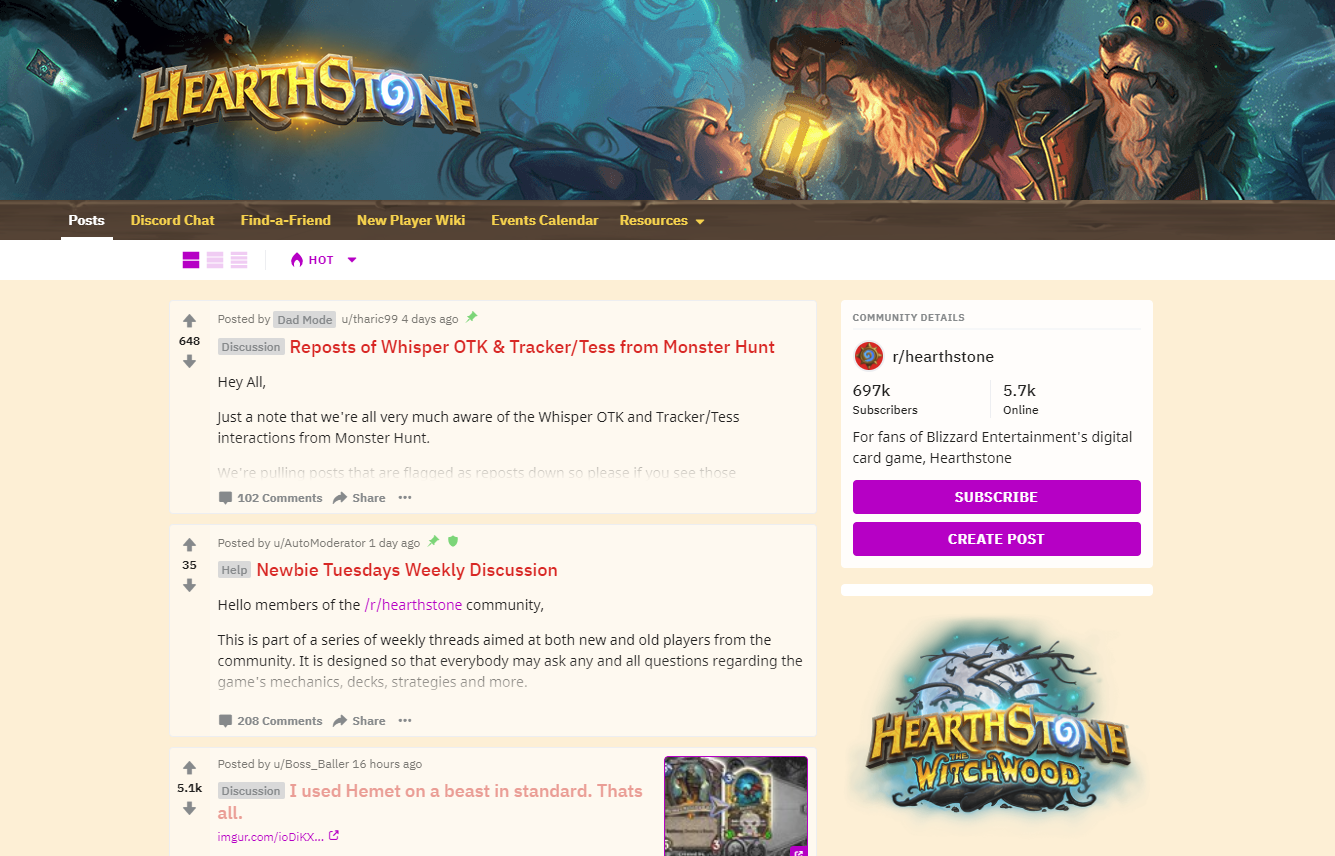
Task: Switch to compact view layout
Action: coord(239,260)
